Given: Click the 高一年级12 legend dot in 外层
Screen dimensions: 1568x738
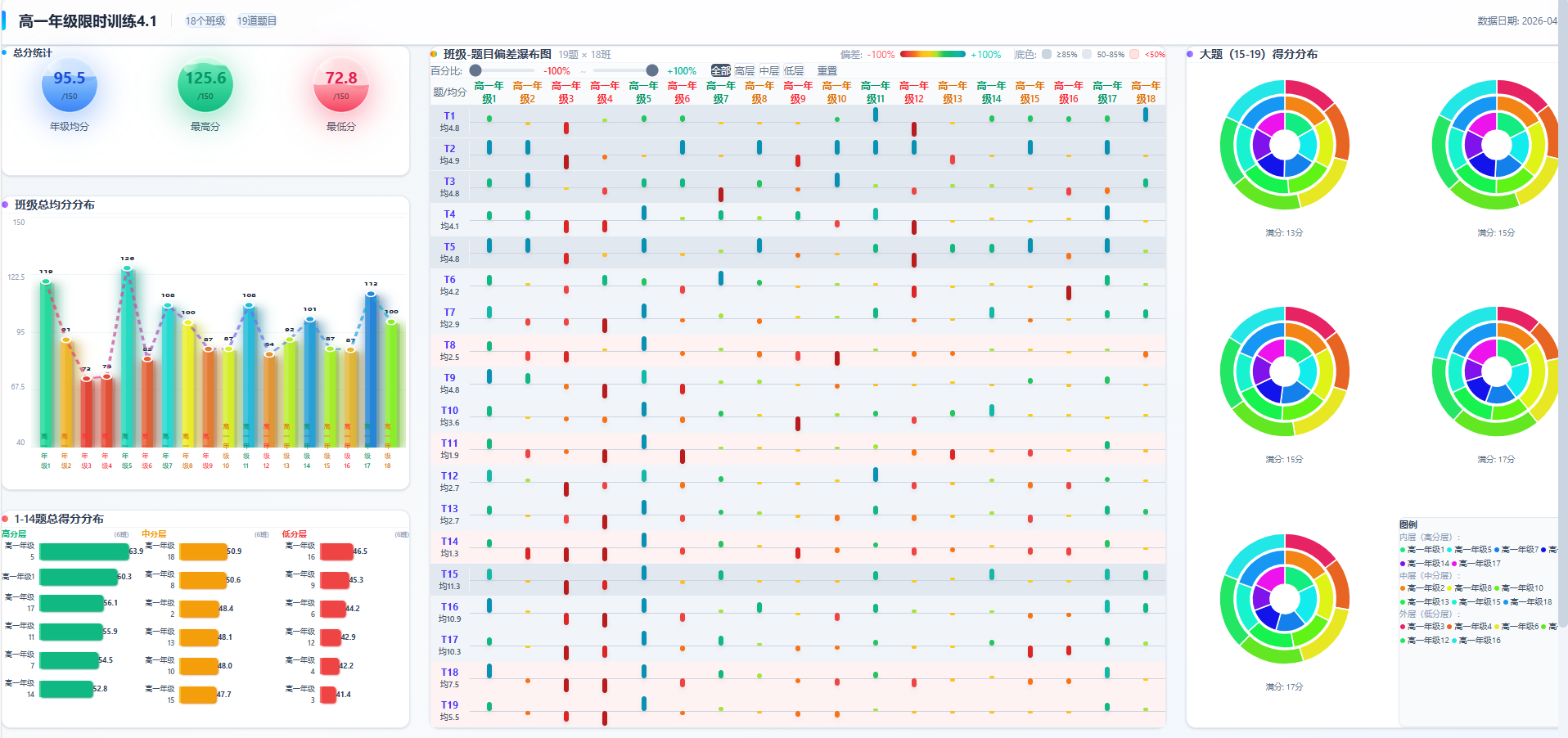Looking at the screenshot, I should click(x=1403, y=641).
